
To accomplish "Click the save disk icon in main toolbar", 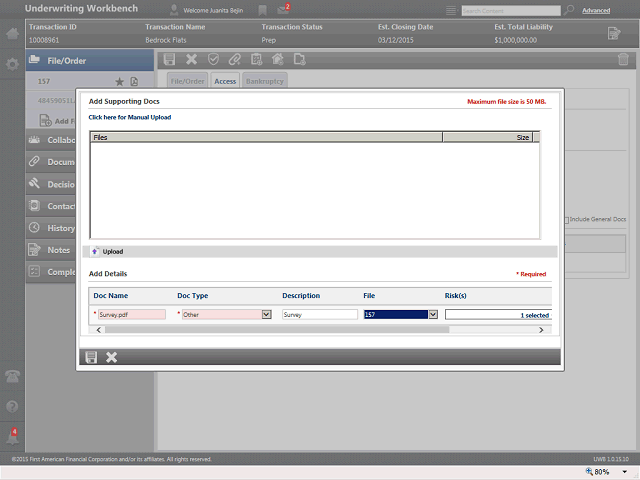I will pyautogui.click(x=169, y=60).
